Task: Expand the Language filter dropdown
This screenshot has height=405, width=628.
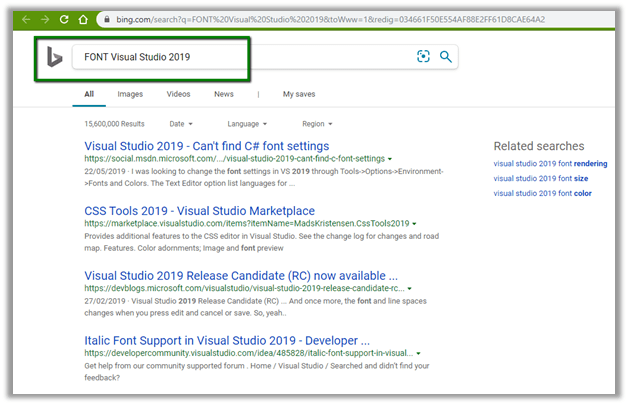Action: 247,124
